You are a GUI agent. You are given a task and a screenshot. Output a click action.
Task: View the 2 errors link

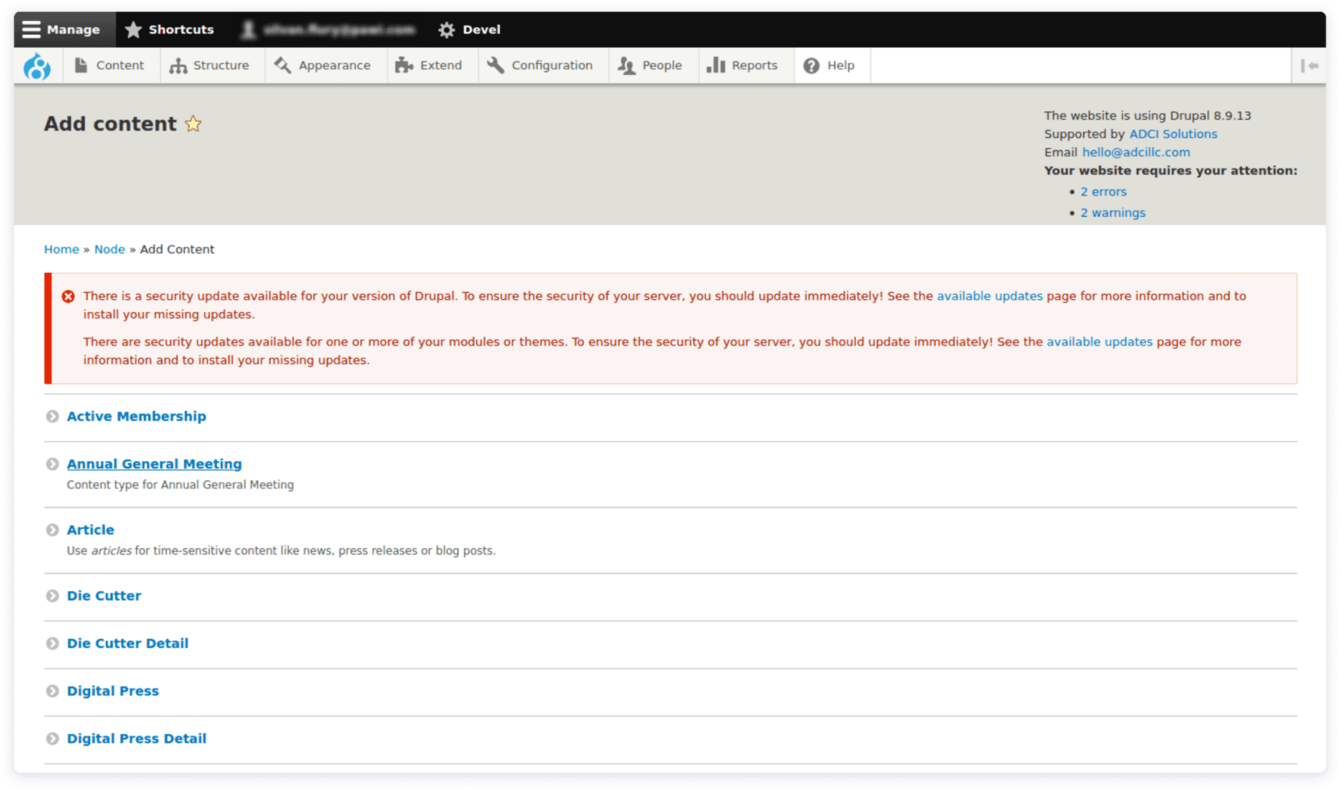[1103, 191]
